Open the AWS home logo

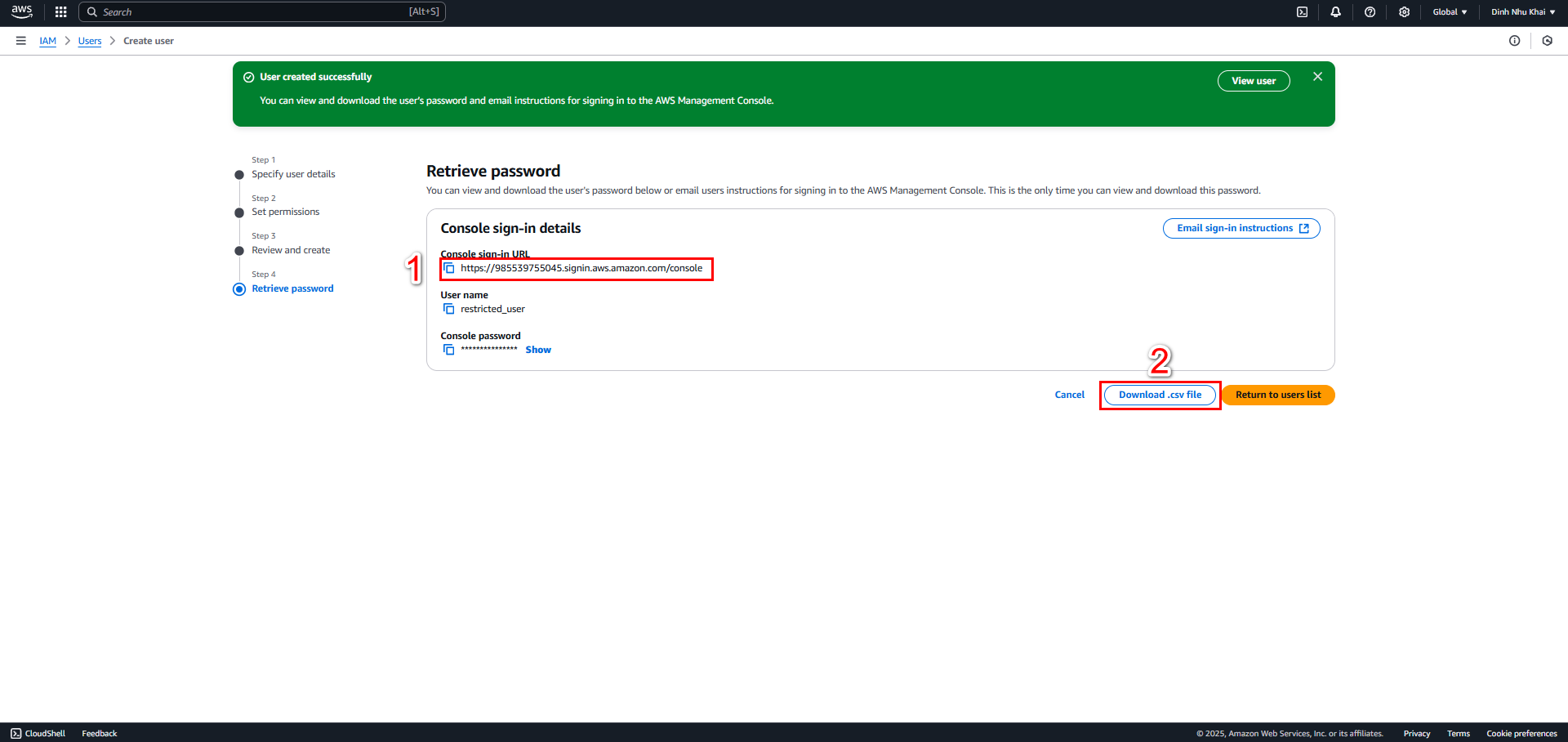tap(22, 11)
